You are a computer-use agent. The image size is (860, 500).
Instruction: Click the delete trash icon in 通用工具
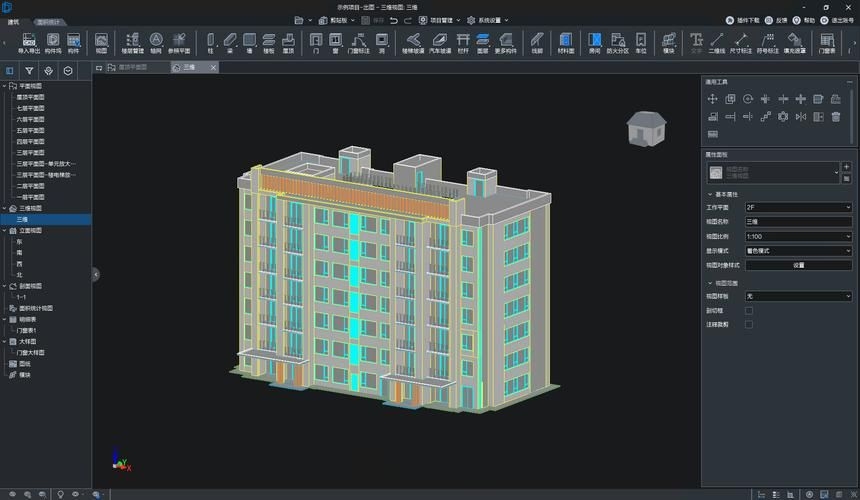click(x=835, y=116)
